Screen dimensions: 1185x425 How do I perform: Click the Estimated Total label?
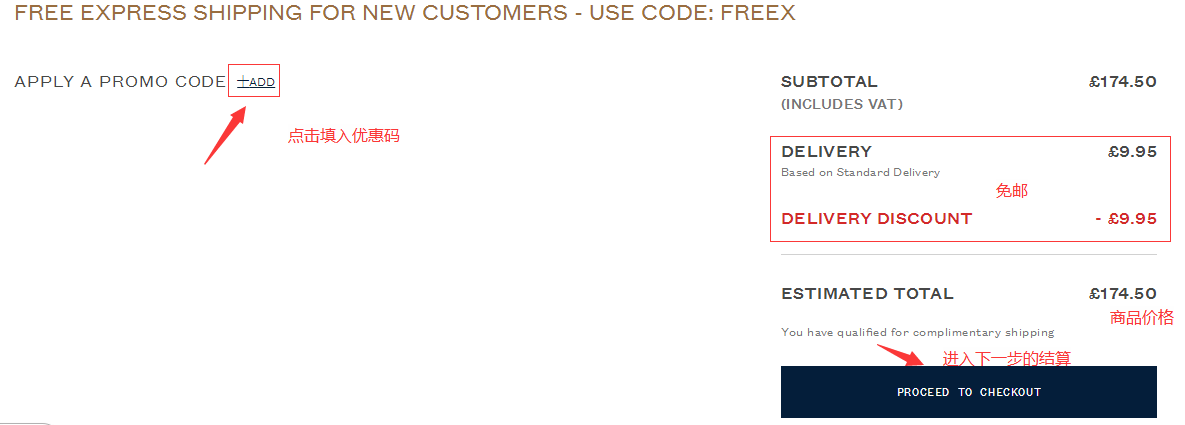867,294
